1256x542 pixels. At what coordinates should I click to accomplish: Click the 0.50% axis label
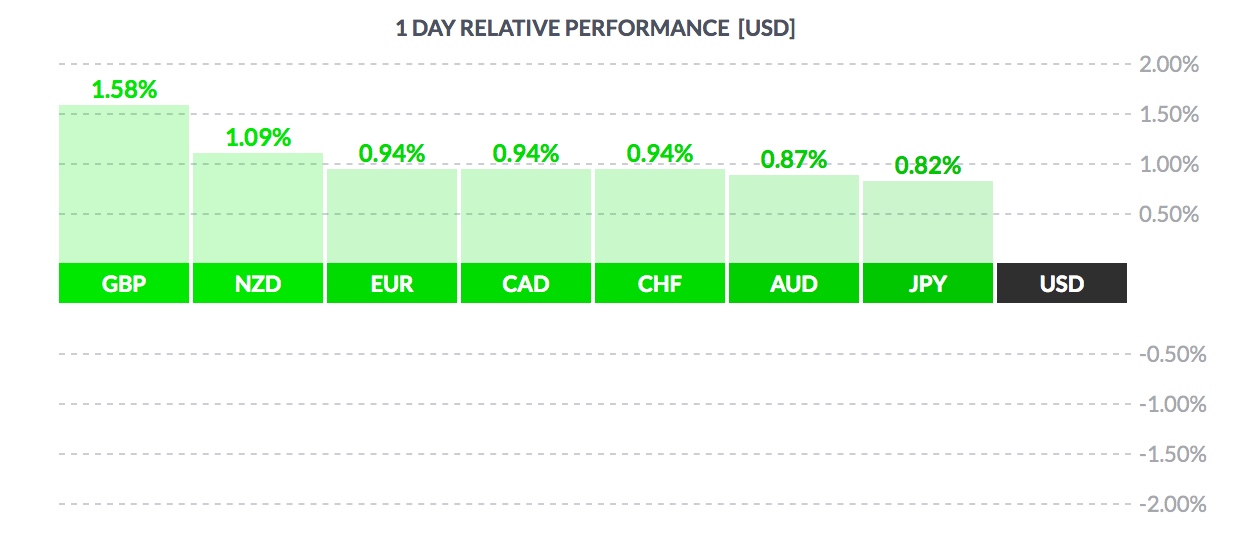coord(1168,214)
